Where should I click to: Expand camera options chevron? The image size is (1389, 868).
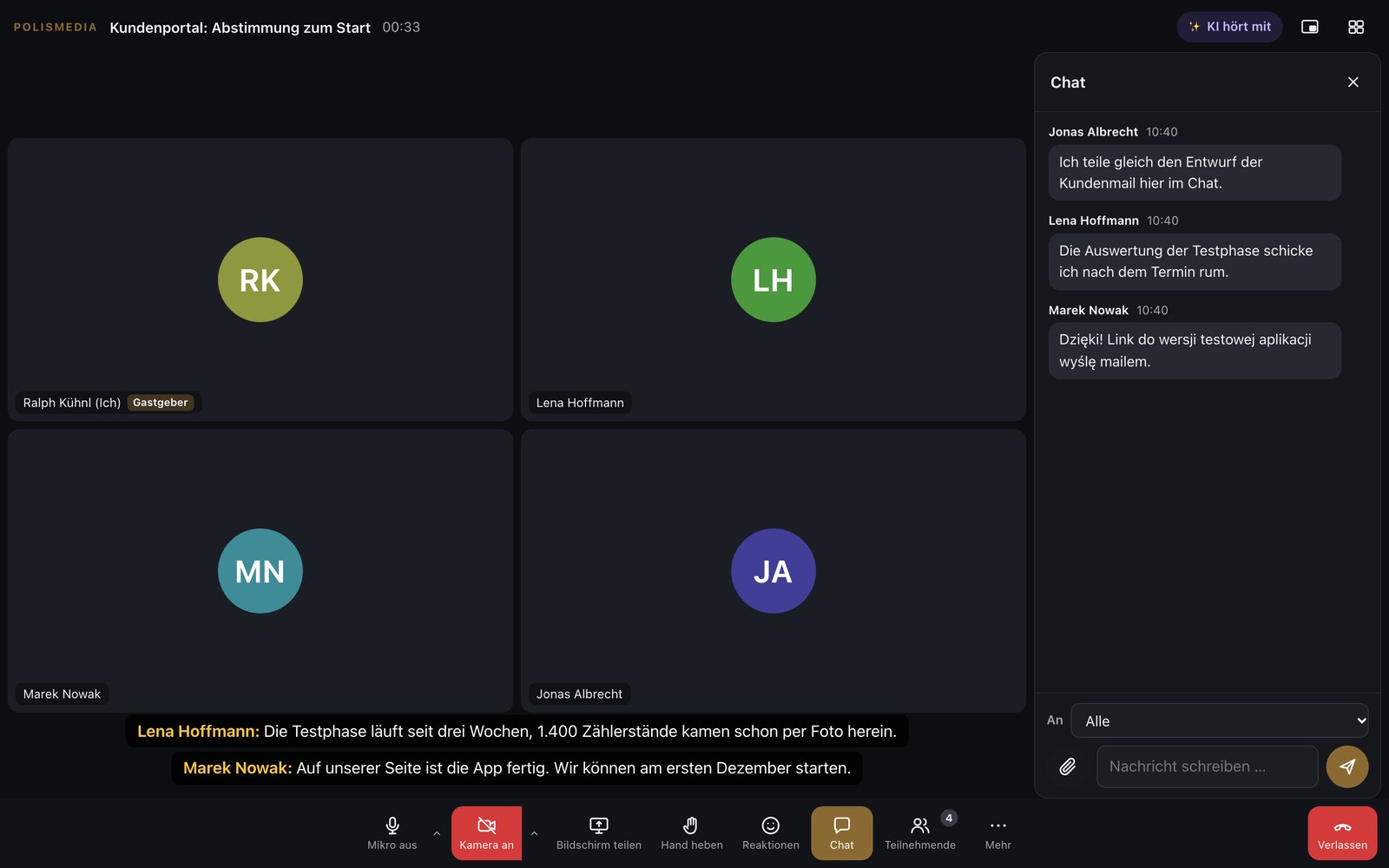click(x=534, y=833)
